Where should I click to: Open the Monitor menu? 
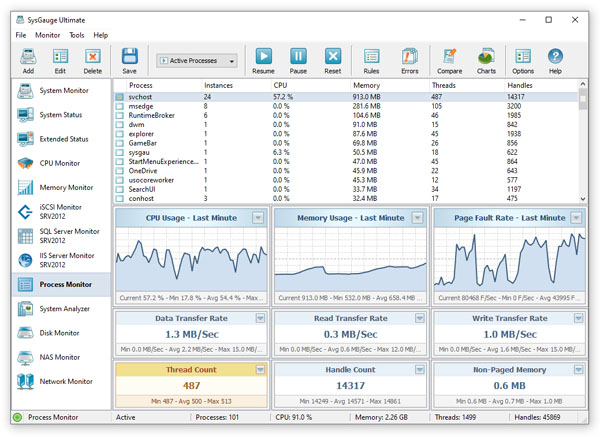(47, 35)
